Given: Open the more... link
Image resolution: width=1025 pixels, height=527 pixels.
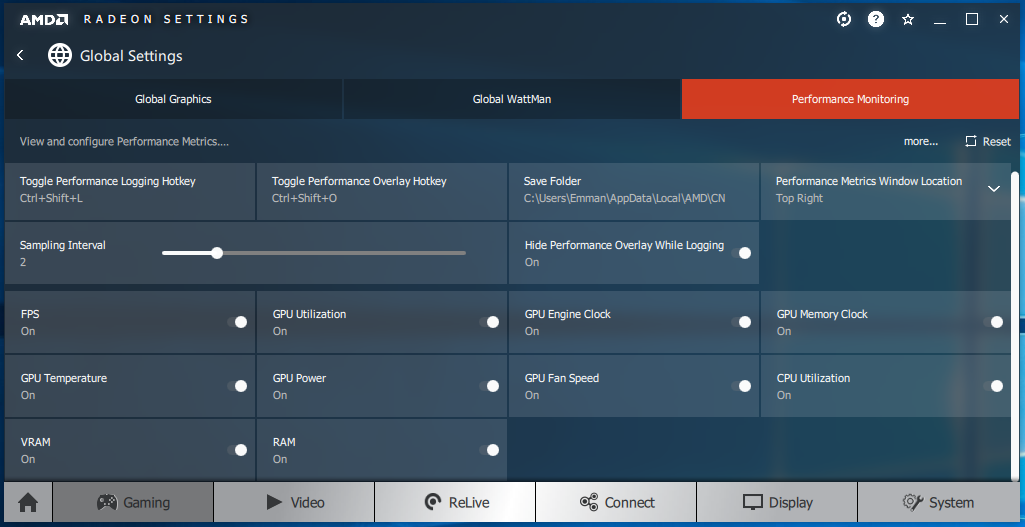Looking at the screenshot, I should 920,141.
